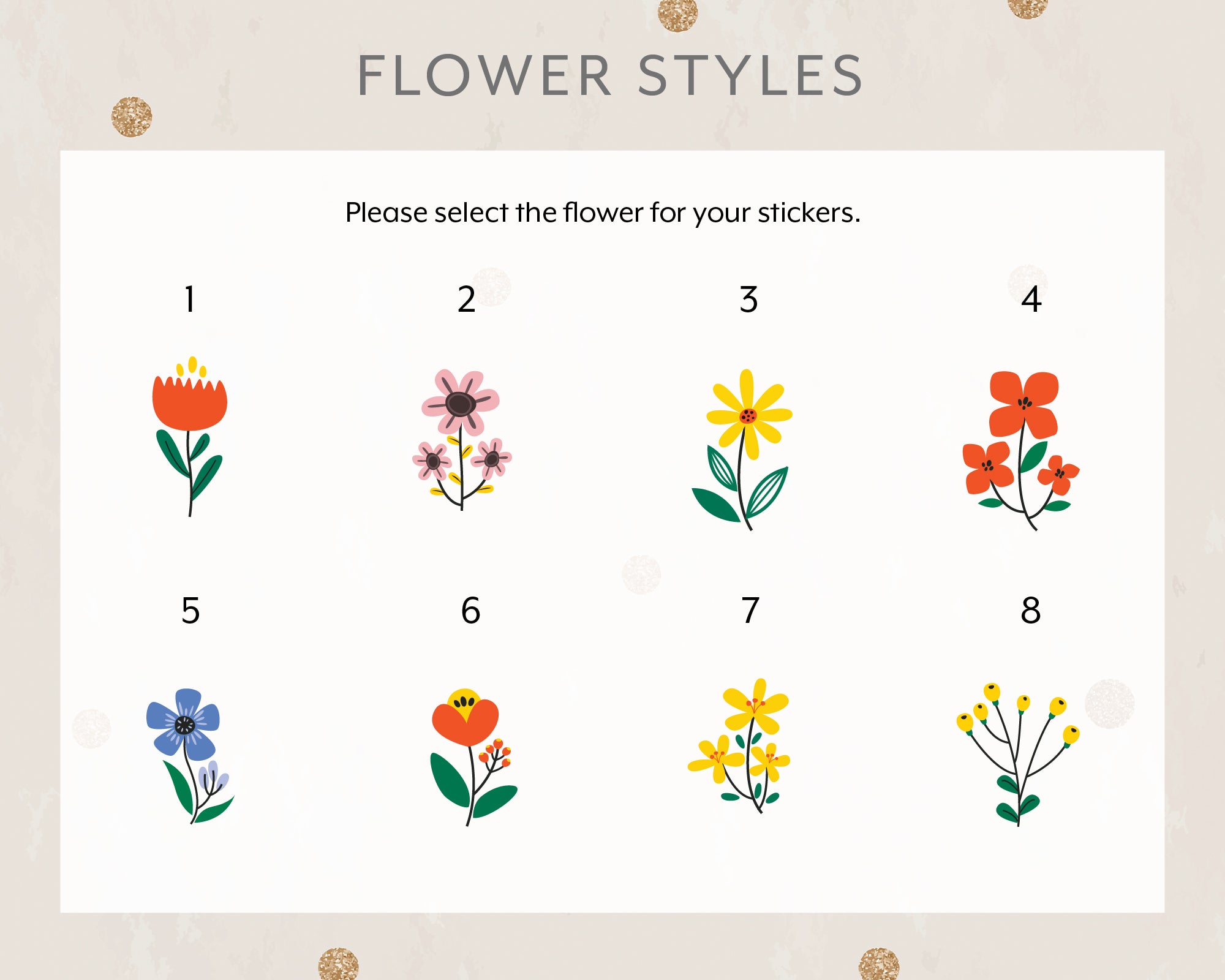Click the gold glitter dot beside the title

[132, 116]
